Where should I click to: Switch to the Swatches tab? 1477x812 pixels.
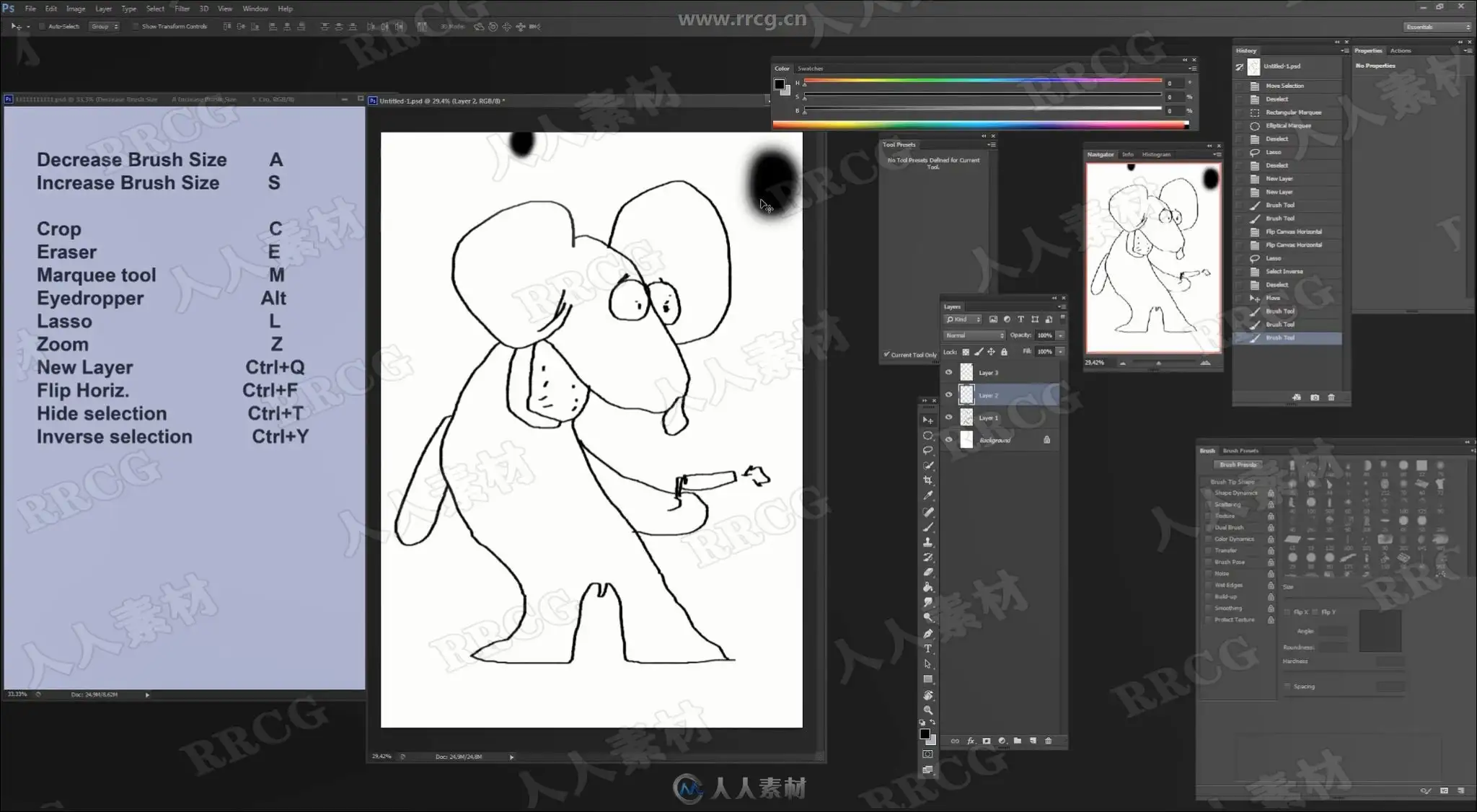810,69
